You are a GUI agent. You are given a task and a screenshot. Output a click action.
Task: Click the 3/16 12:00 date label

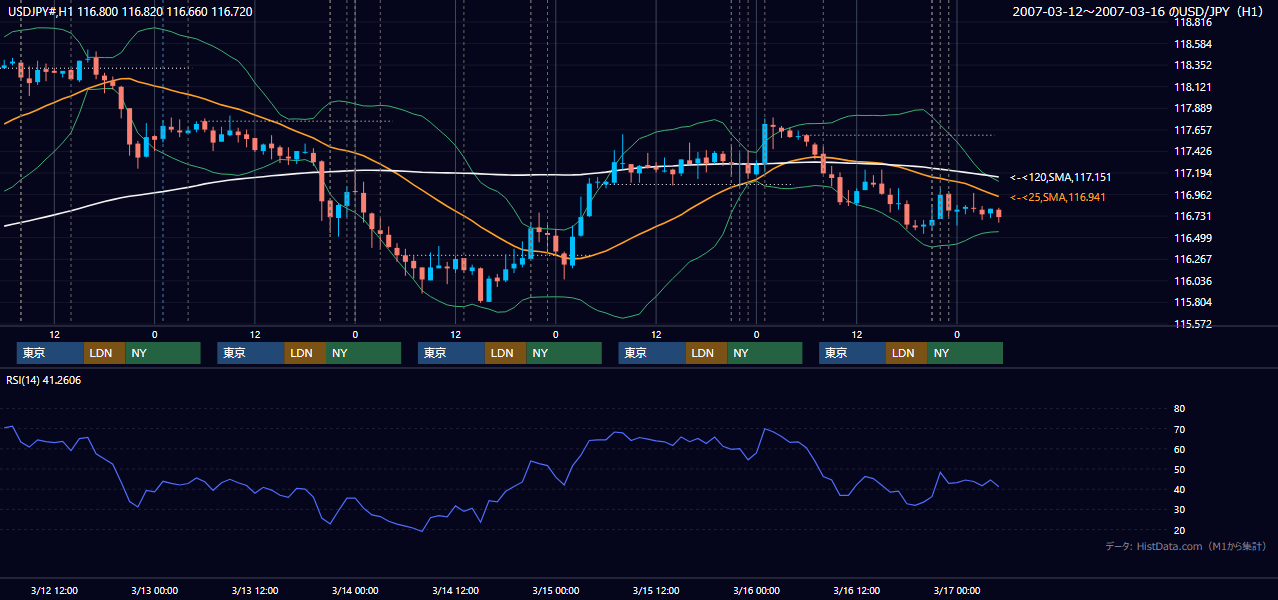(x=856, y=591)
